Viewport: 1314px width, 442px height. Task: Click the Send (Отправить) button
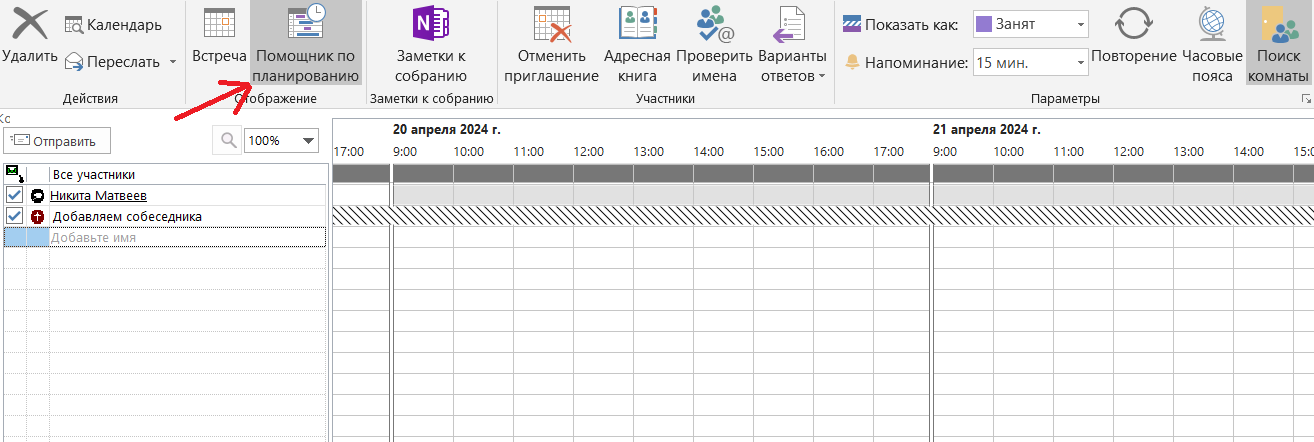(57, 141)
